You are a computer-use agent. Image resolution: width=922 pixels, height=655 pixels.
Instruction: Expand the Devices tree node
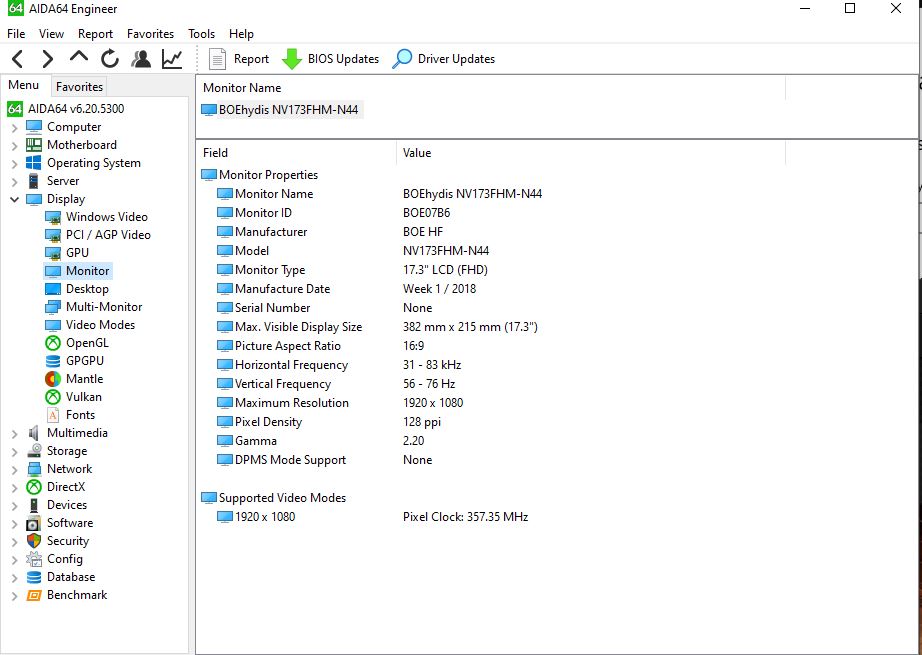coord(15,506)
